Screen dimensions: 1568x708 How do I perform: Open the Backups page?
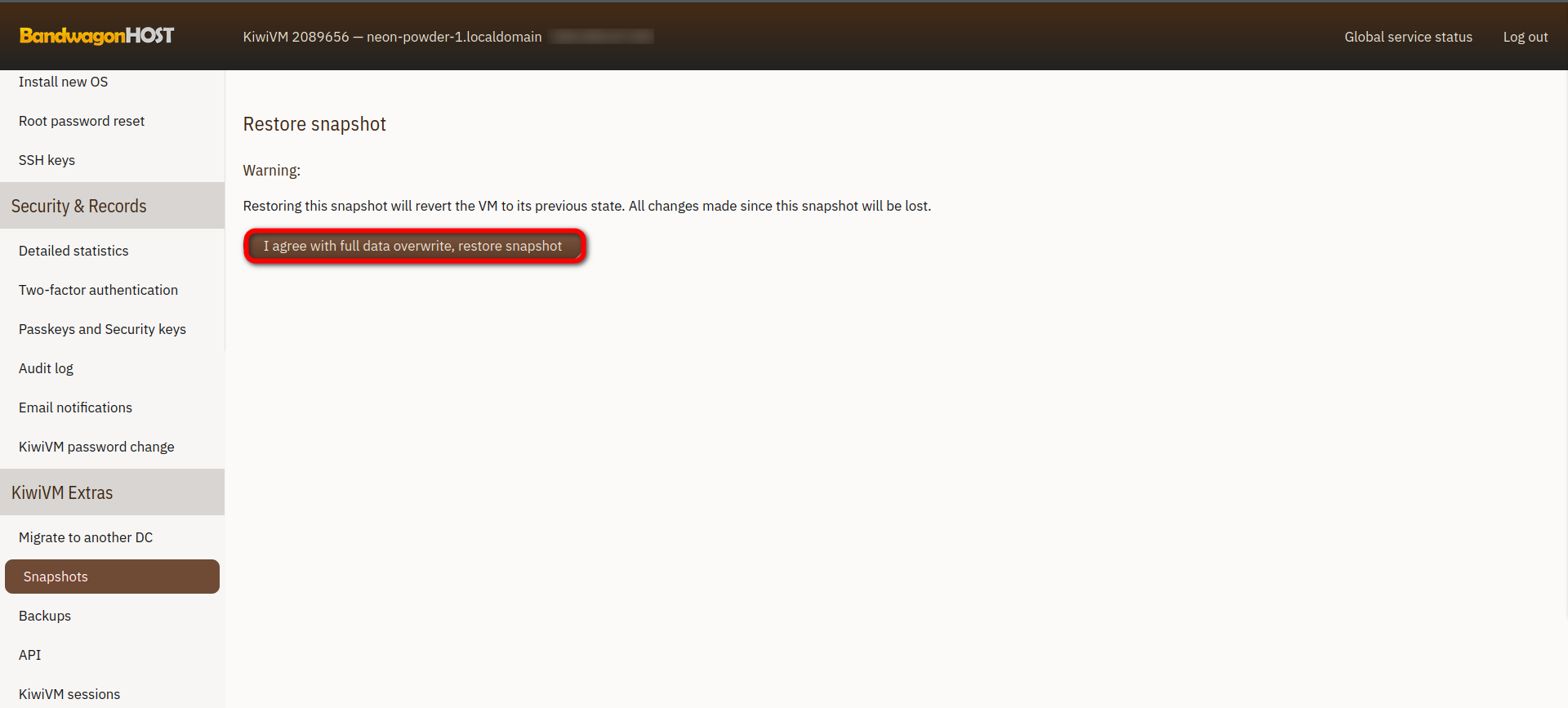(45, 616)
